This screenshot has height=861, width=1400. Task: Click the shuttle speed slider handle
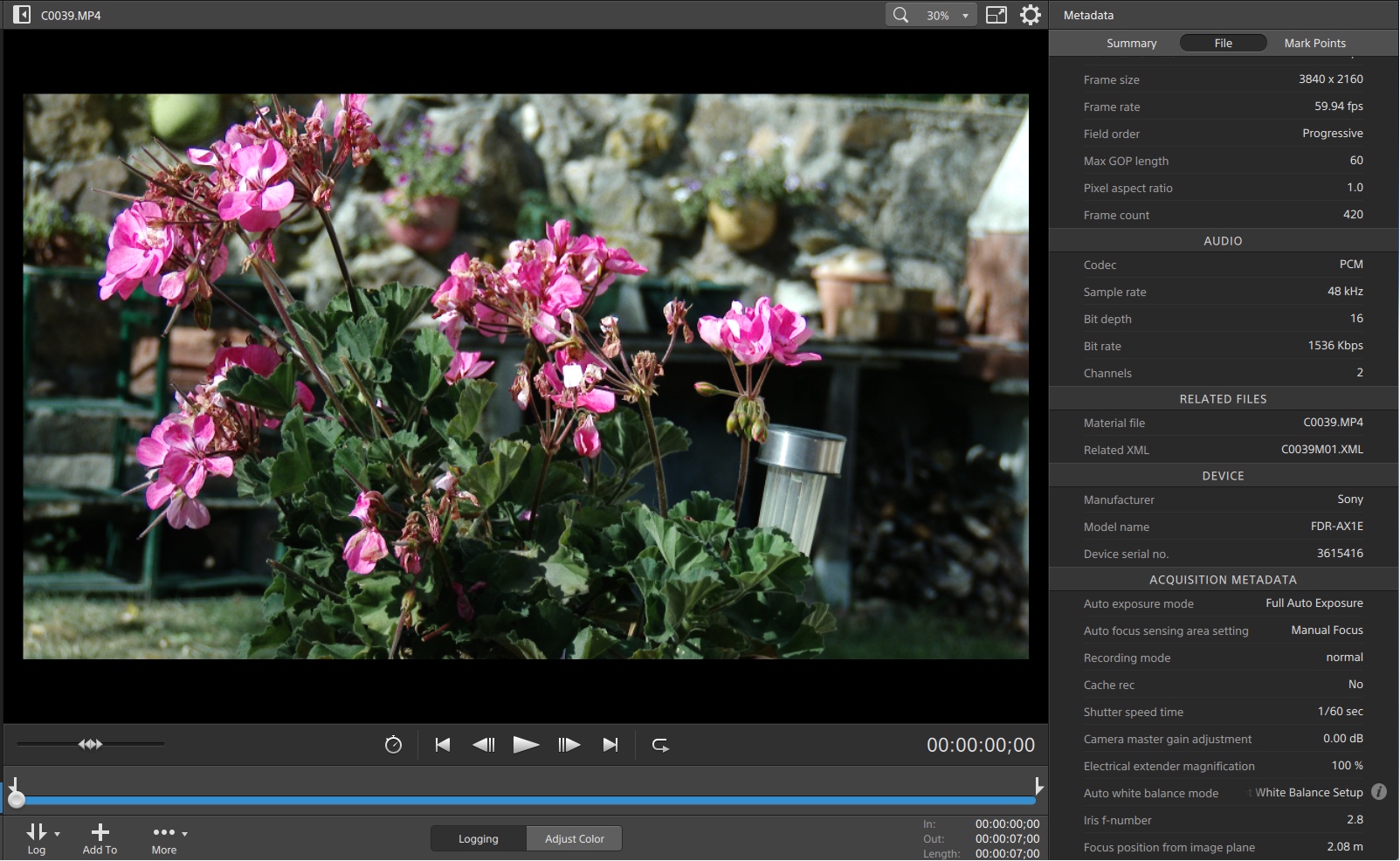(90, 744)
